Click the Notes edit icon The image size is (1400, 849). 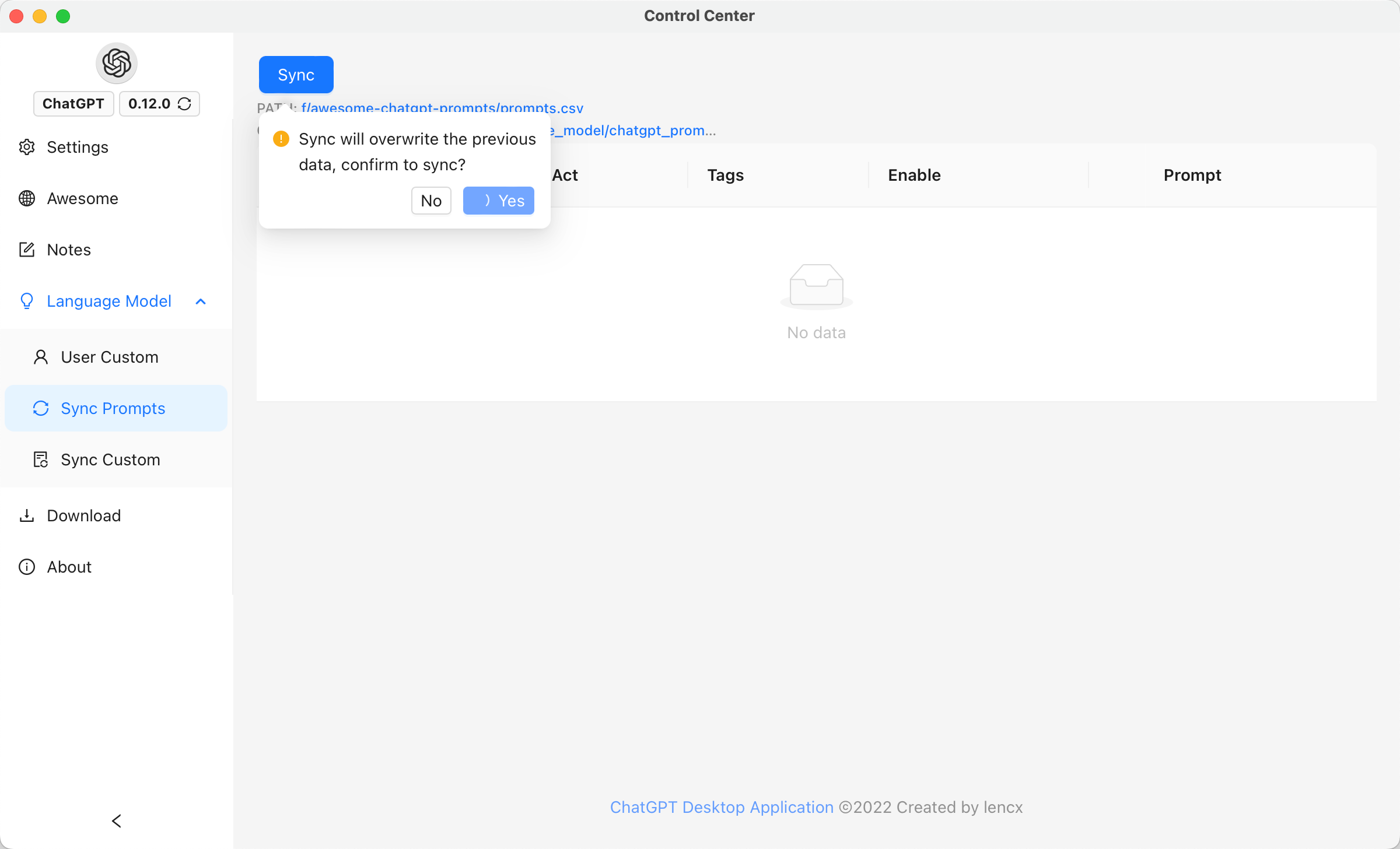click(x=27, y=250)
